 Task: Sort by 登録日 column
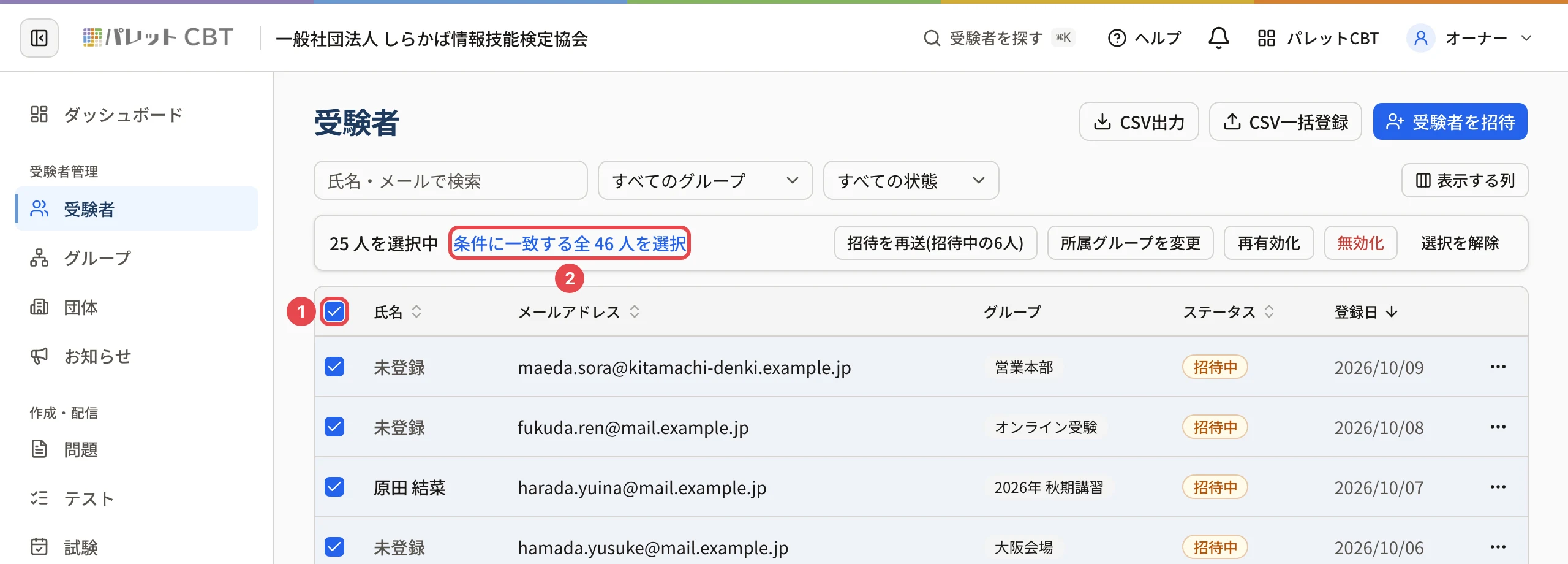(1366, 312)
